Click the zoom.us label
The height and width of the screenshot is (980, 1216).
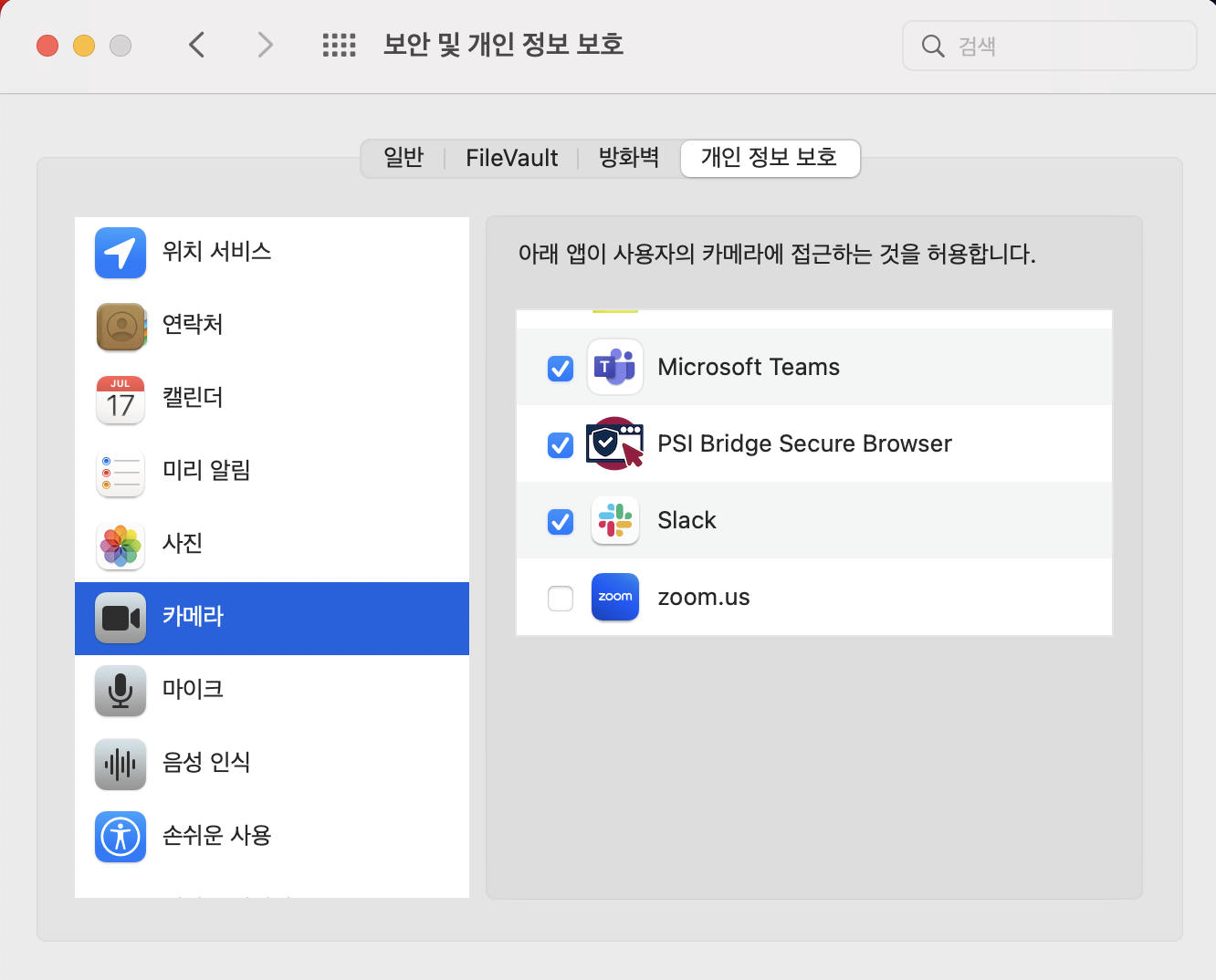pos(704,598)
